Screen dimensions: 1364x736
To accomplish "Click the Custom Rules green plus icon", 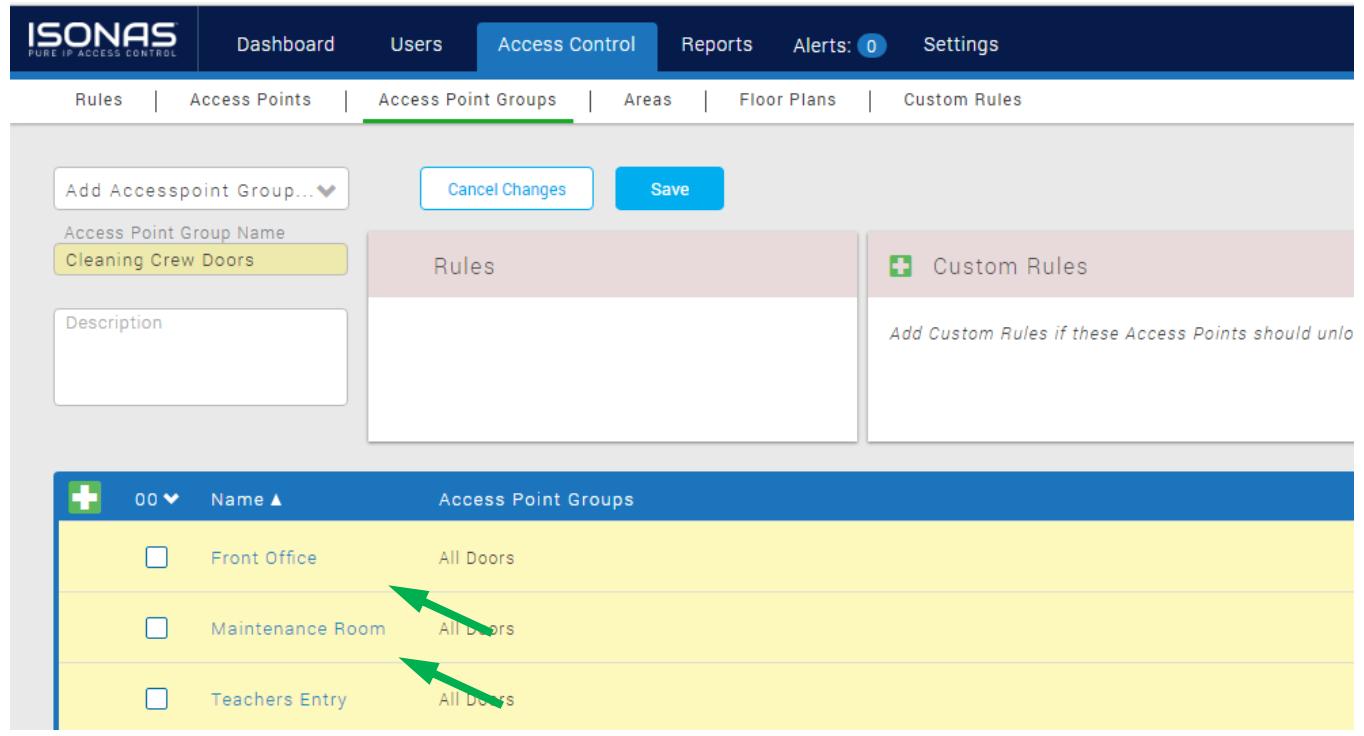I will pos(902,267).
